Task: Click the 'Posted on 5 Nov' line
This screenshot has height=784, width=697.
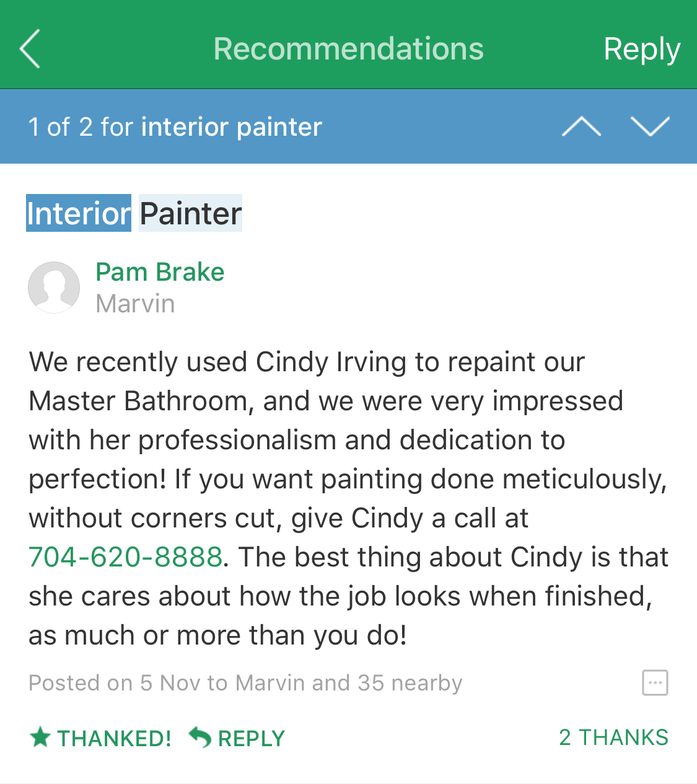Action: click(245, 683)
